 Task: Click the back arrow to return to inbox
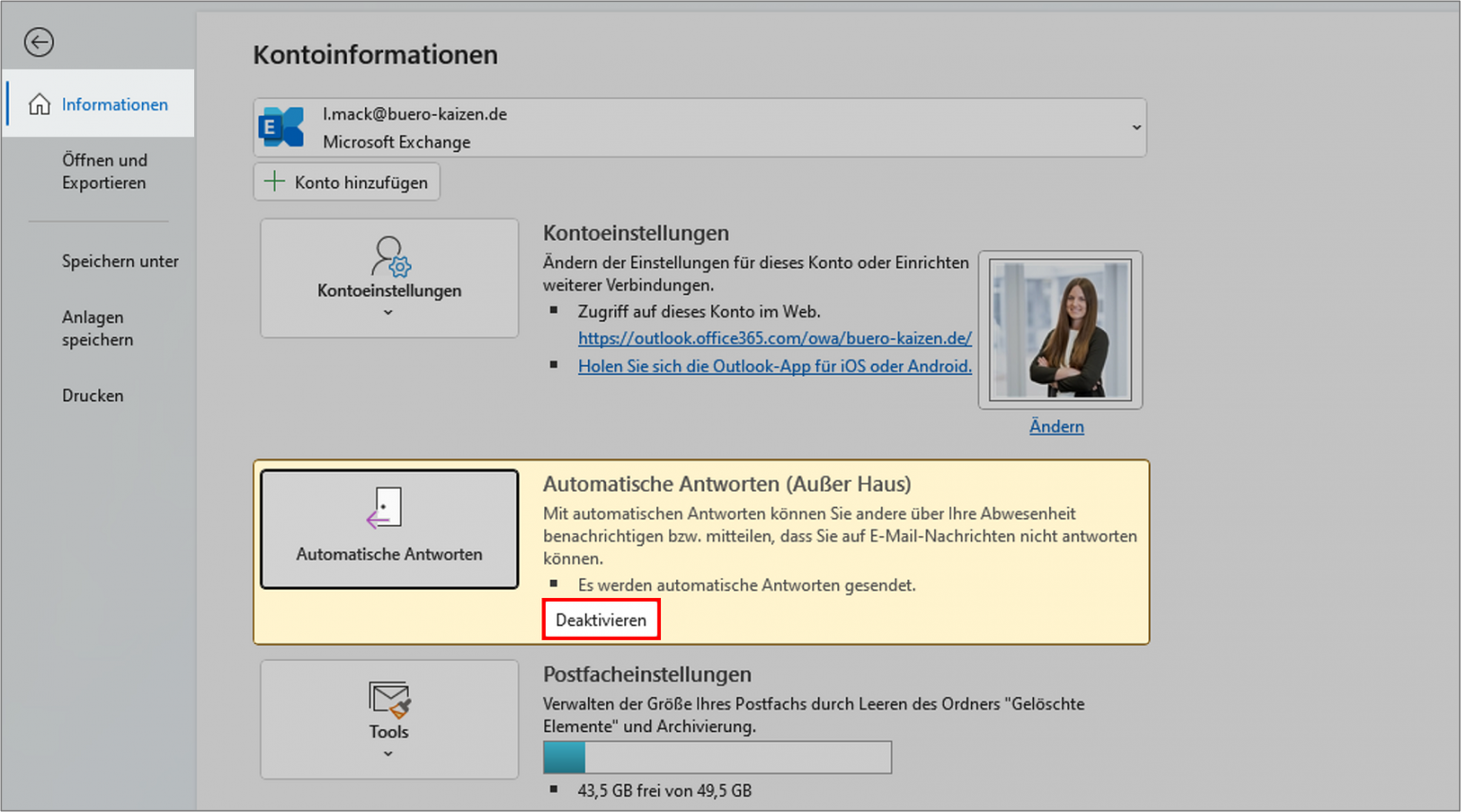[38, 42]
